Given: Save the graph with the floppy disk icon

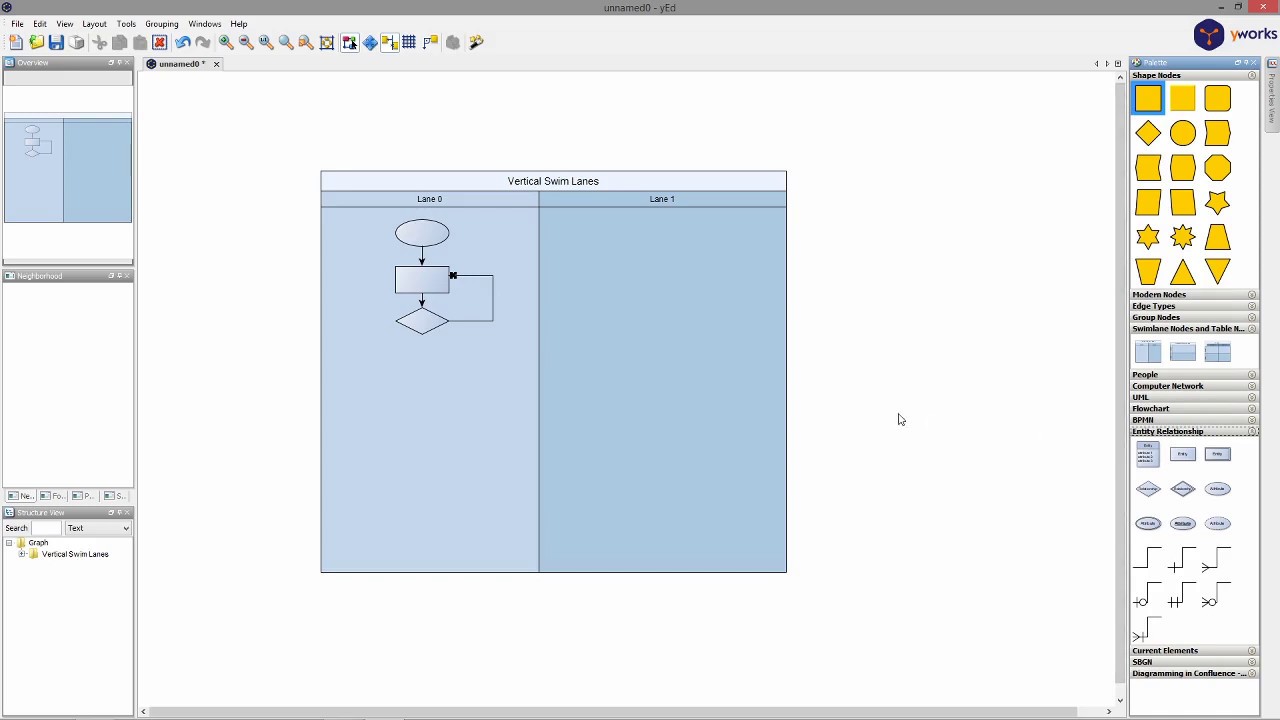Looking at the screenshot, I should [x=56, y=42].
